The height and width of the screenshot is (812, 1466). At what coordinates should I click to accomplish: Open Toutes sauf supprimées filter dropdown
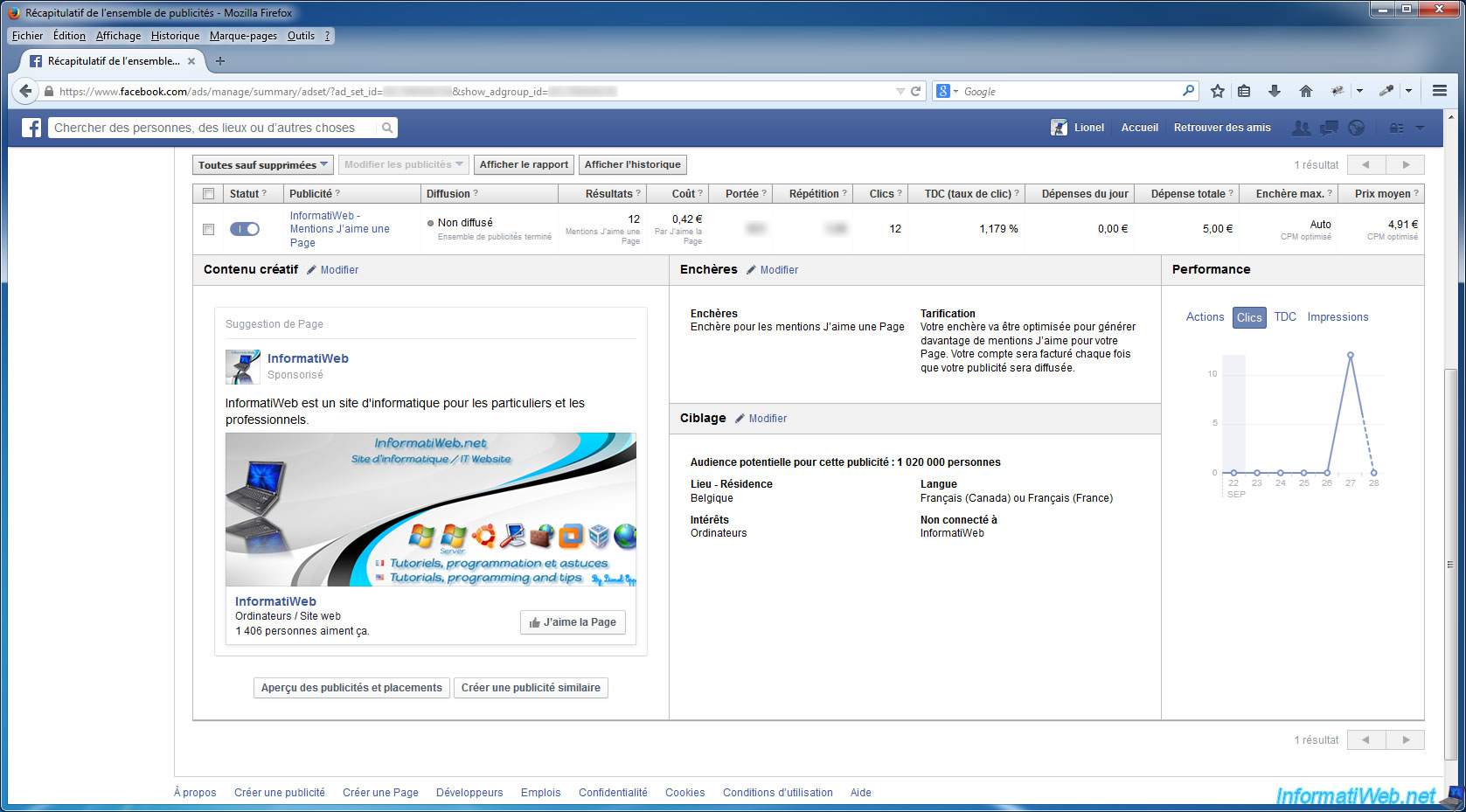262,164
